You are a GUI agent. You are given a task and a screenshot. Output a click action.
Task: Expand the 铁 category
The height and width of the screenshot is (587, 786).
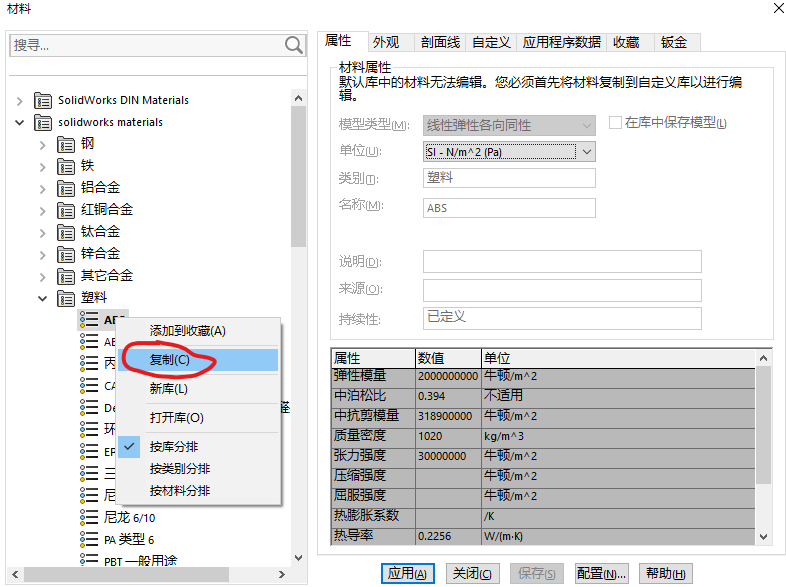click(x=43, y=167)
